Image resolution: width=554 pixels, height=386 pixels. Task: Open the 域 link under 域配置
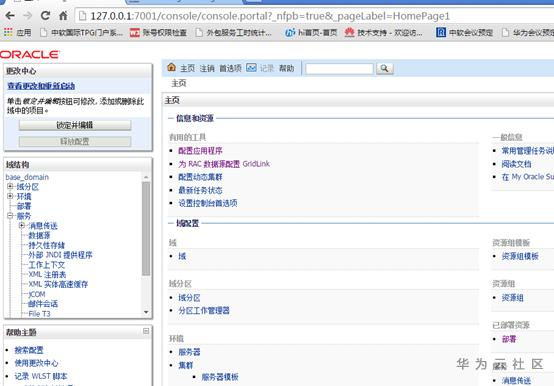pos(182,256)
